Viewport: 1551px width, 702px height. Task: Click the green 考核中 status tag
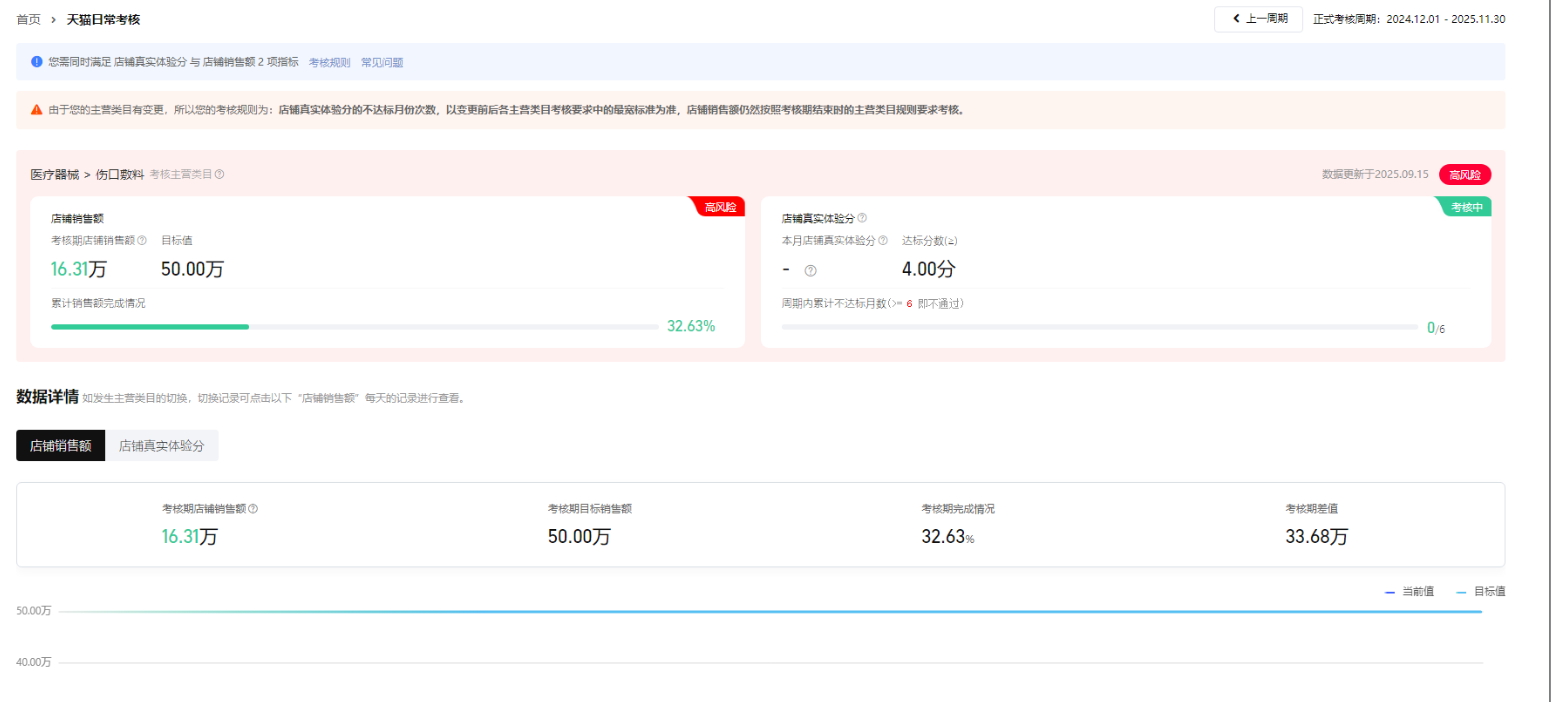[1466, 206]
